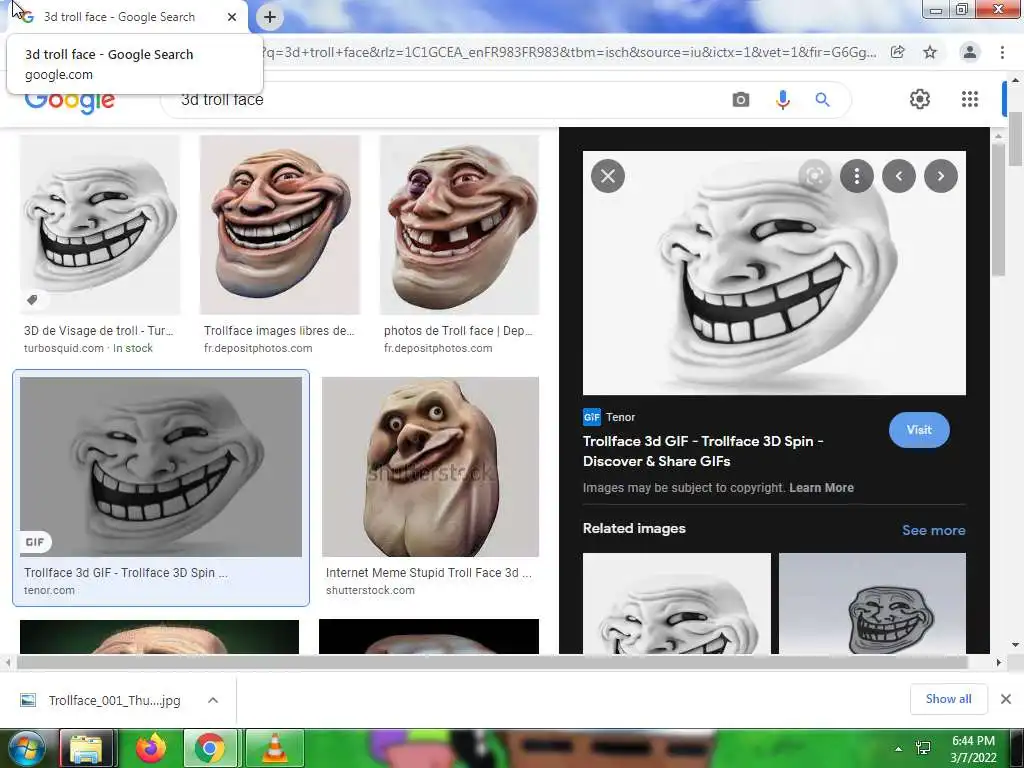1024x768 pixels.
Task: Click the share page icon in address bar
Action: coord(898,52)
